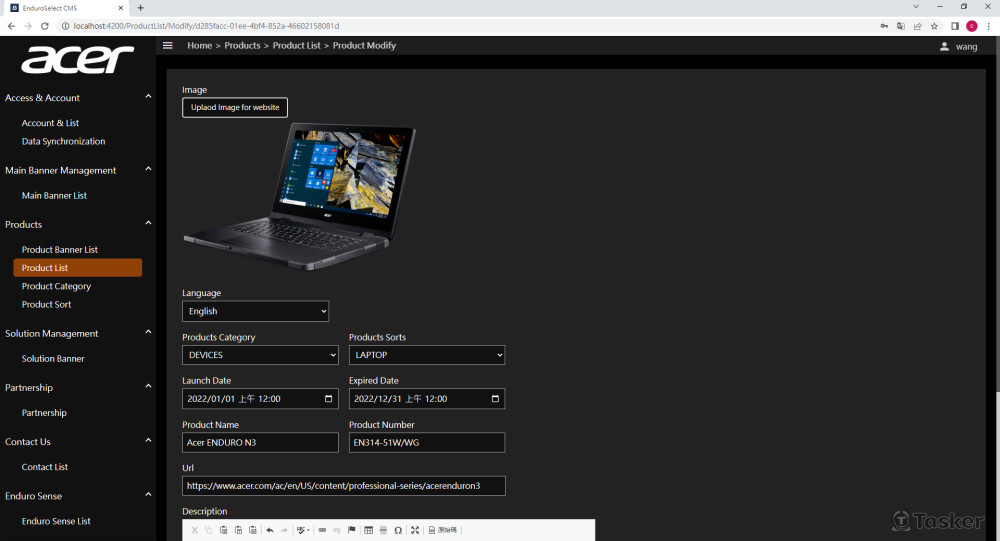Click Upload Image for website button
The image size is (1000, 541).
point(235,107)
